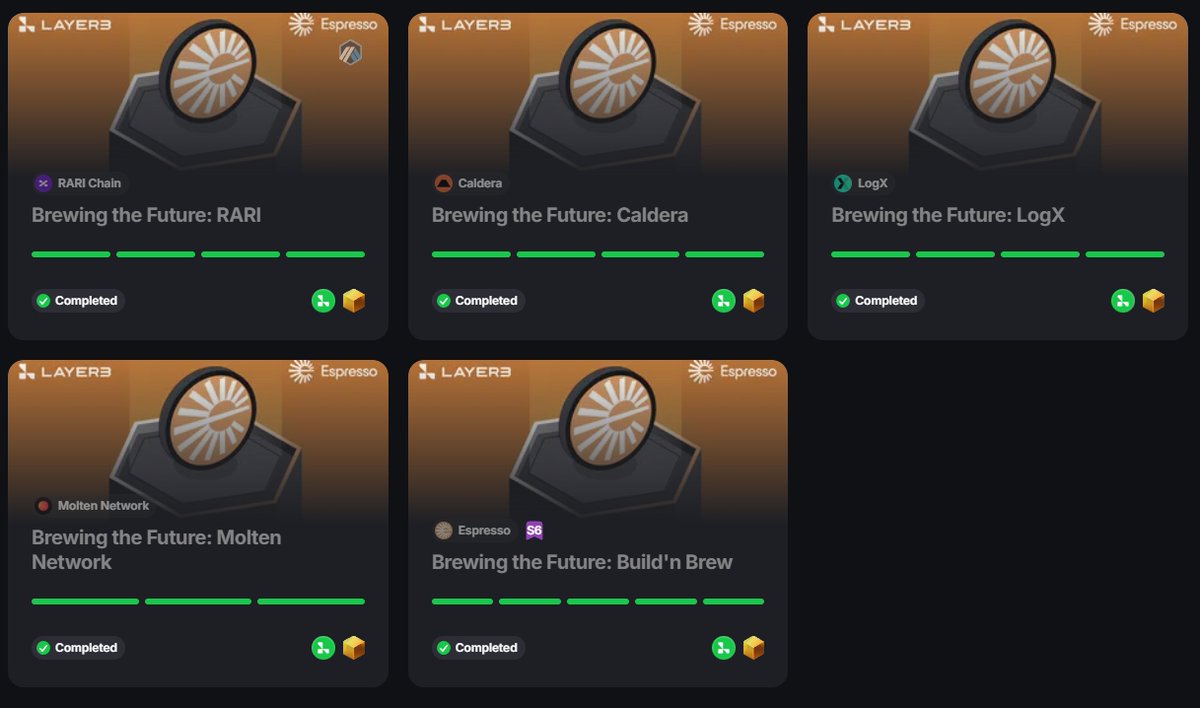Click the gold cube reward on LogX card

pos(1154,300)
